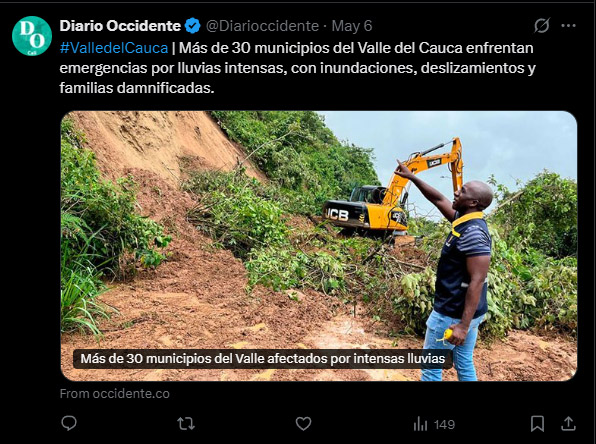This screenshot has width=596, height=444.
Task: Bookmark this post
Action: tap(537, 423)
